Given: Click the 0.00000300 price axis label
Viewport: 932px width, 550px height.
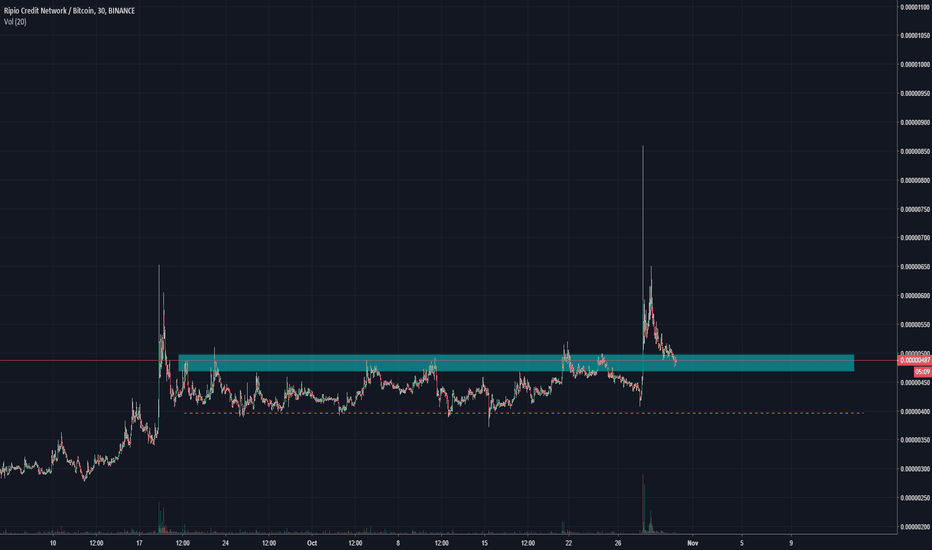Looking at the screenshot, I should click(915, 469).
